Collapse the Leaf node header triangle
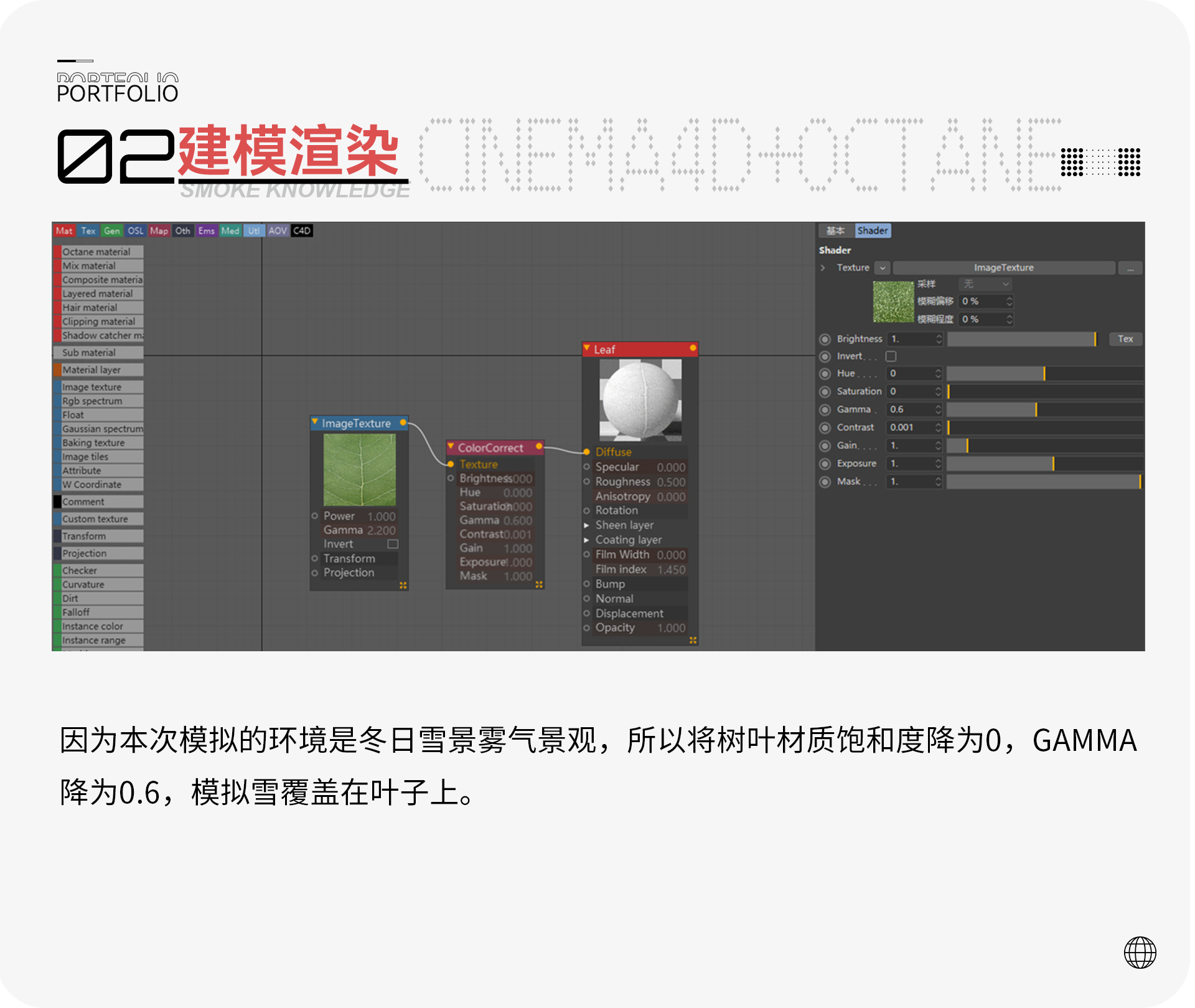This screenshot has width=1195, height=1008. tap(587, 349)
